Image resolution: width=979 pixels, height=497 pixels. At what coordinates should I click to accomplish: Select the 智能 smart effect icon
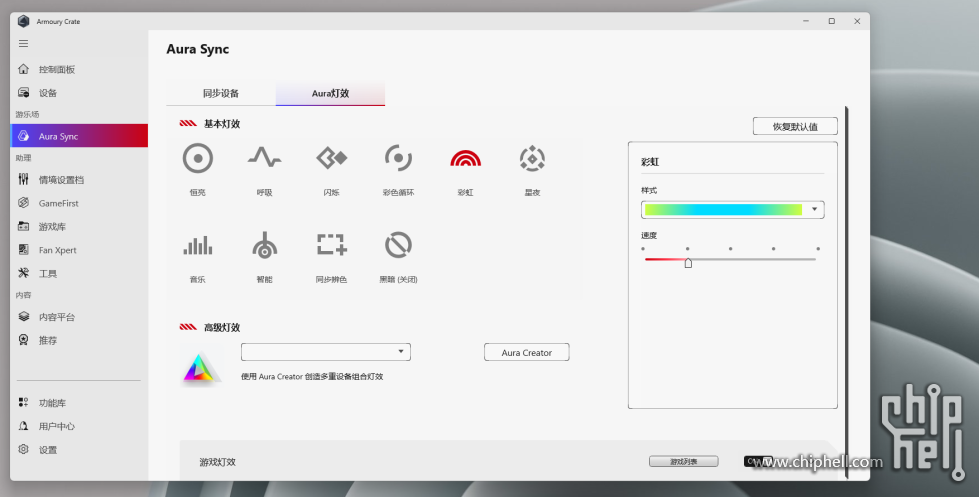click(x=264, y=245)
